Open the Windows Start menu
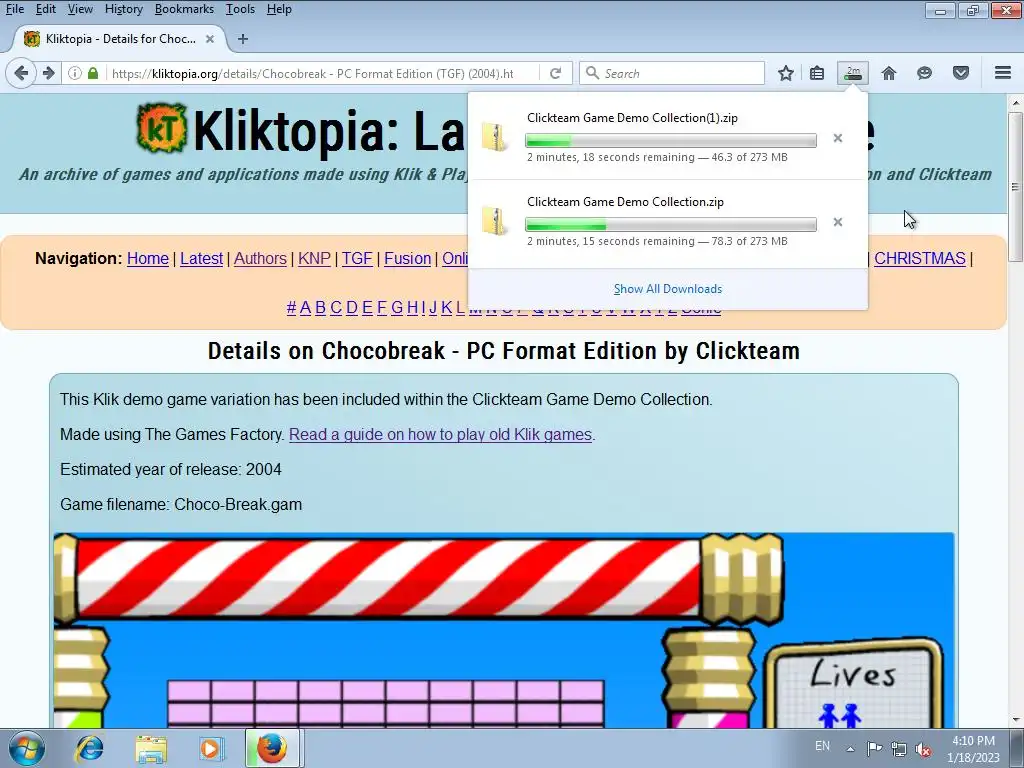The image size is (1024, 768). [x=27, y=748]
